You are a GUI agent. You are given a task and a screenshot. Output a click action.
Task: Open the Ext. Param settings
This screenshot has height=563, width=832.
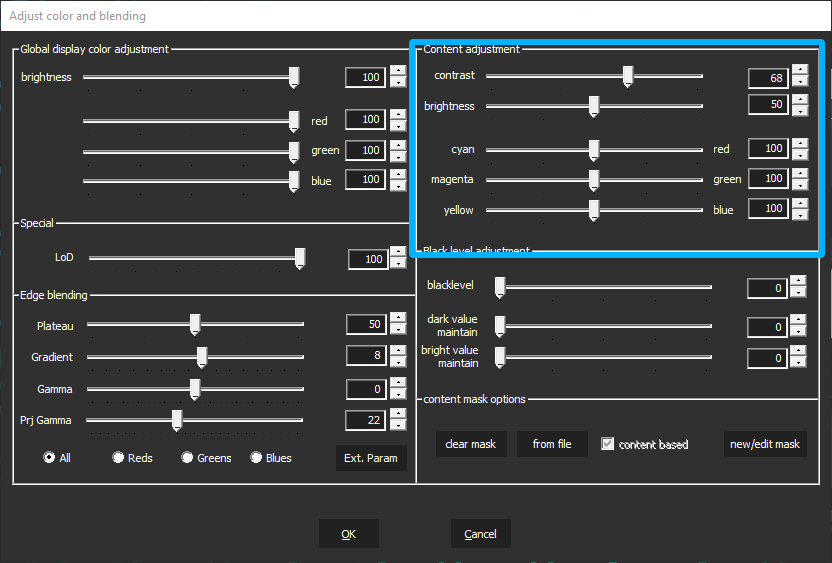(x=371, y=458)
